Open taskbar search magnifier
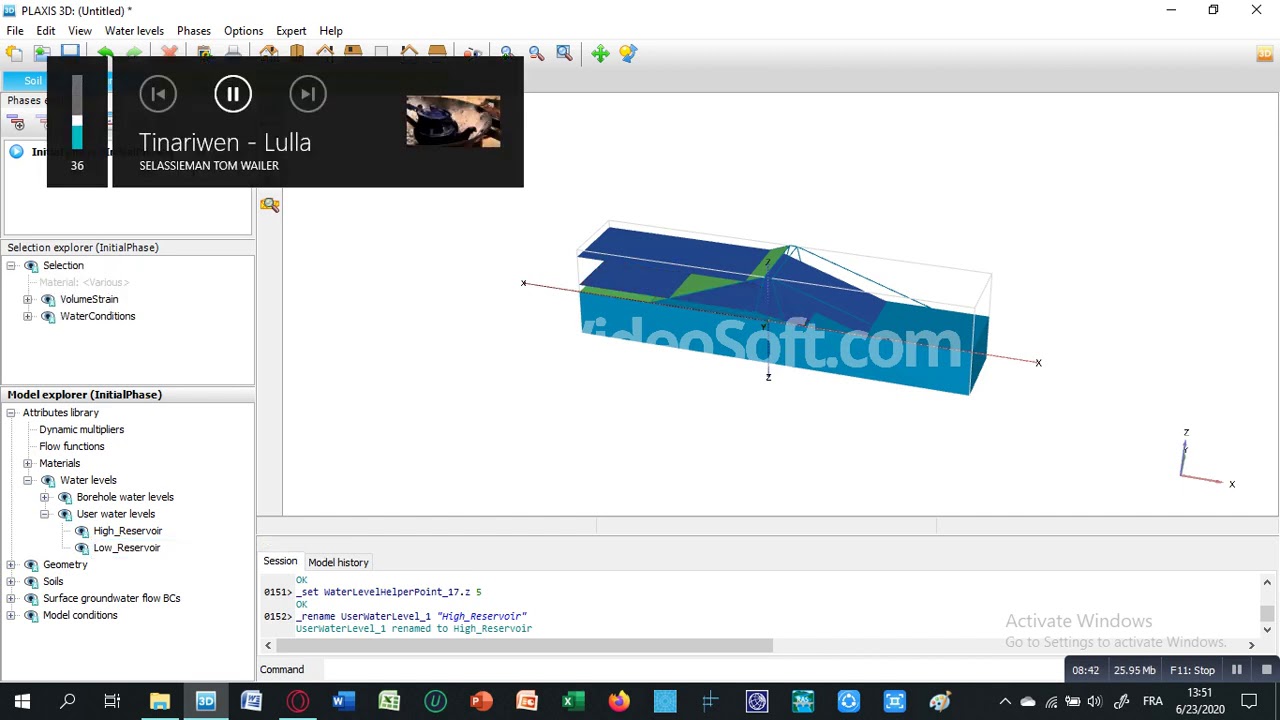 tap(68, 701)
